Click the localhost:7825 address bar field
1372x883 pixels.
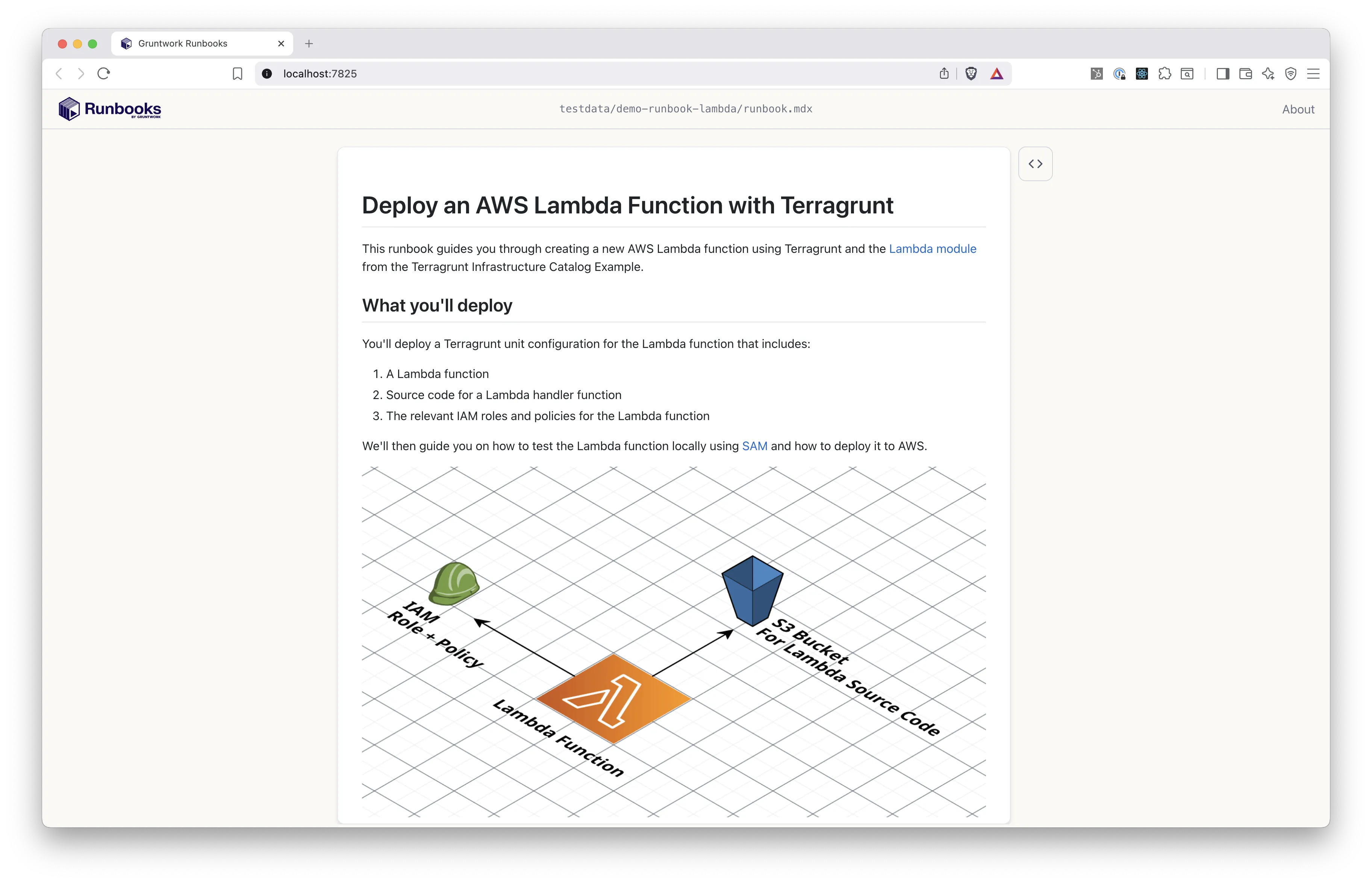(x=574, y=73)
